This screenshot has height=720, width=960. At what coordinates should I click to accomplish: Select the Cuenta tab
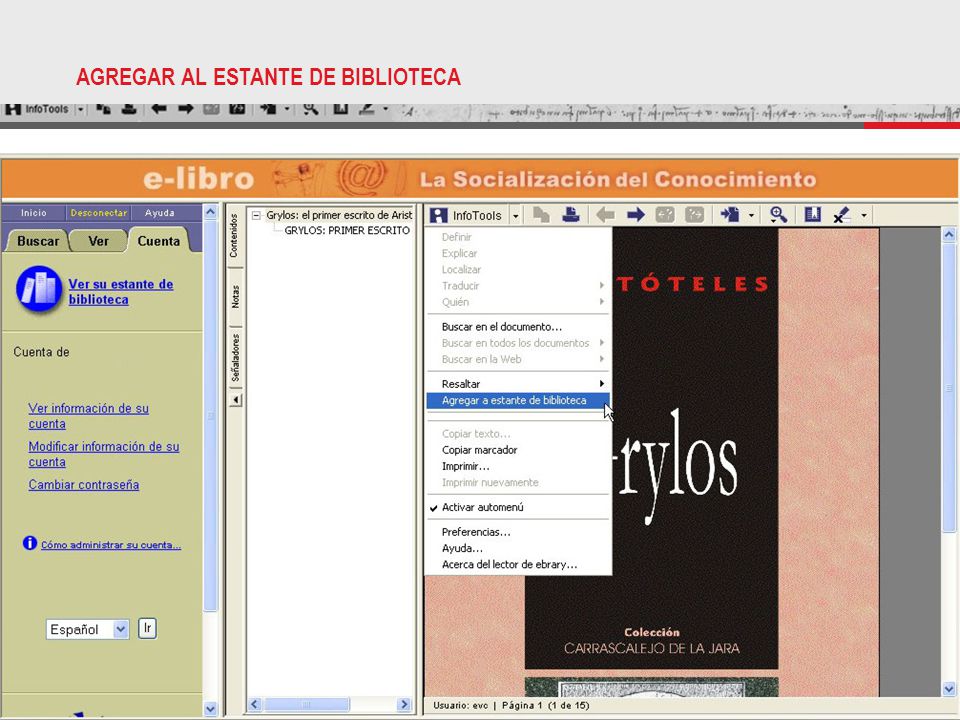point(159,241)
